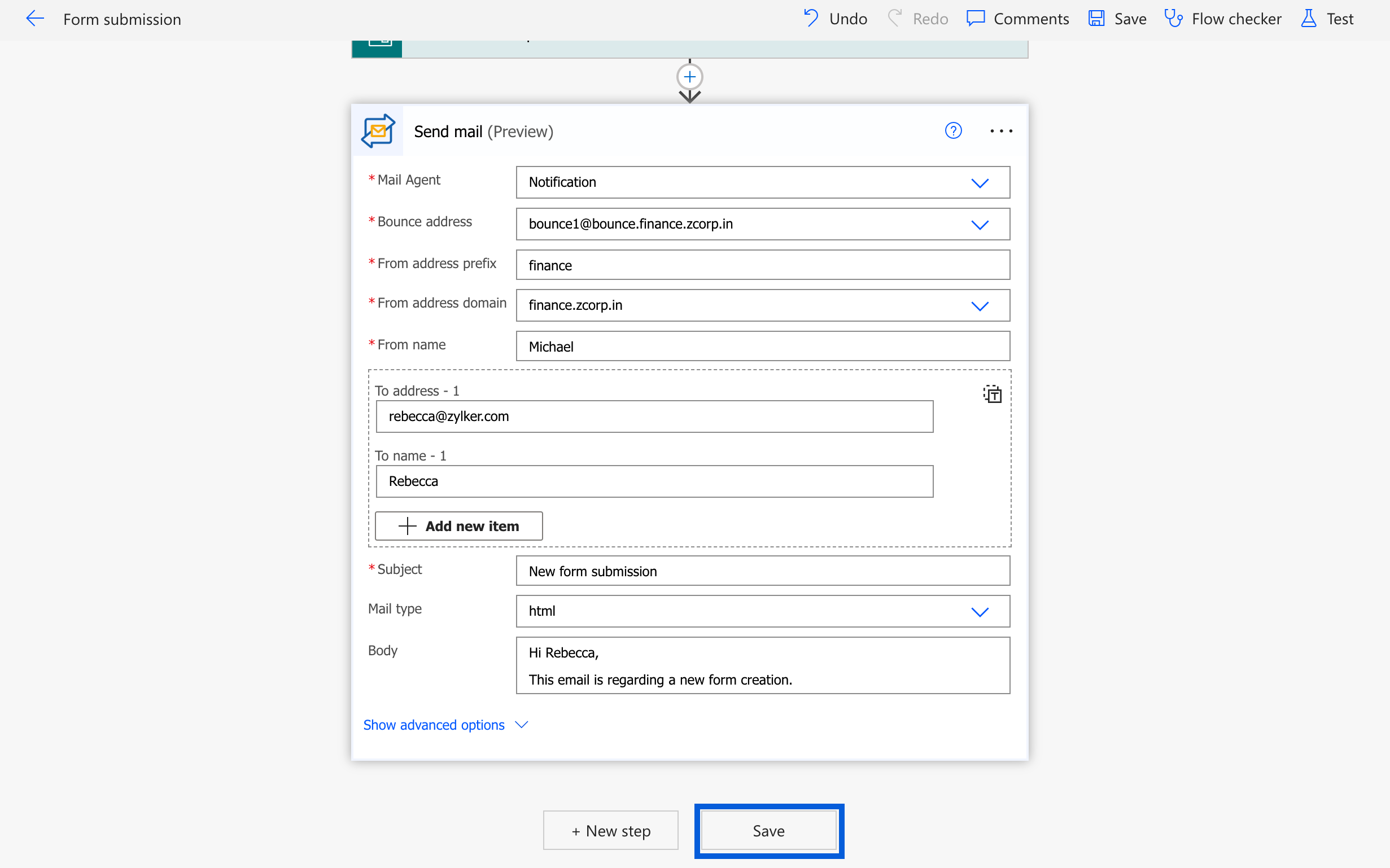
Task: Click the New step button
Action: tap(611, 831)
